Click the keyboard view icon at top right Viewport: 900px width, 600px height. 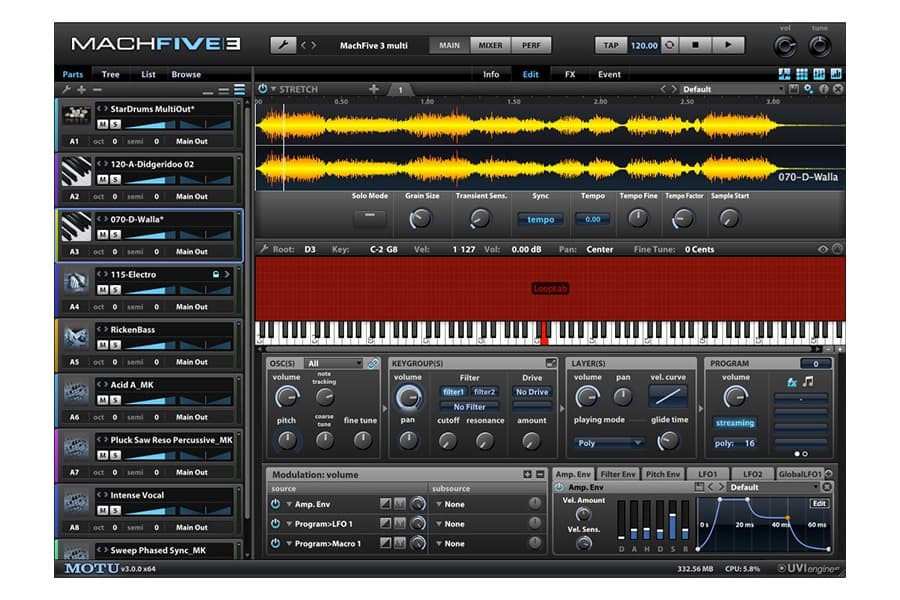tap(819, 71)
